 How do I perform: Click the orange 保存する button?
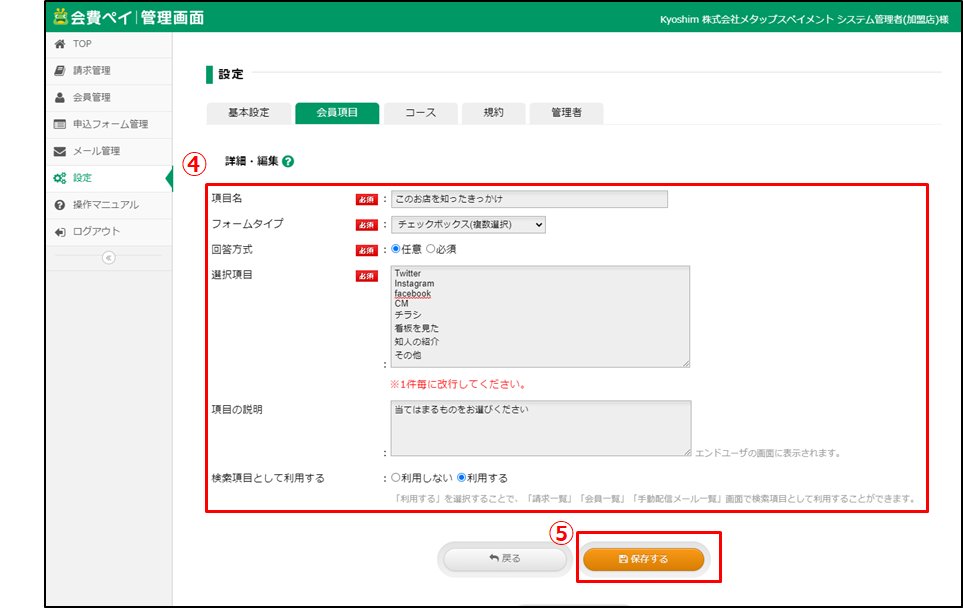click(644, 559)
